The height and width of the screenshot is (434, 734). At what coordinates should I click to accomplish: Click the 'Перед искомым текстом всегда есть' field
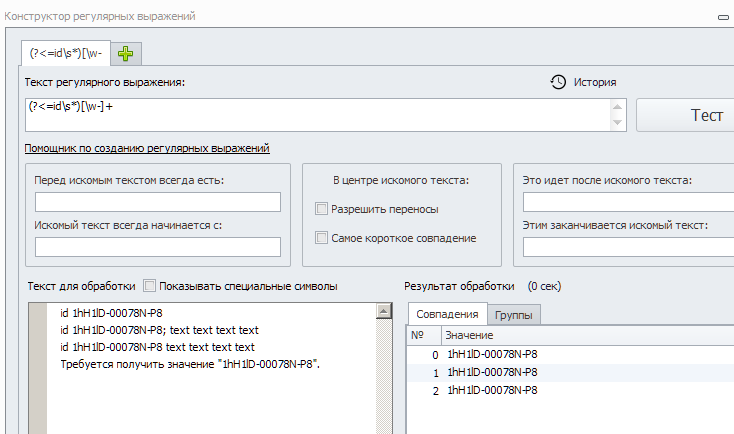(157, 202)
